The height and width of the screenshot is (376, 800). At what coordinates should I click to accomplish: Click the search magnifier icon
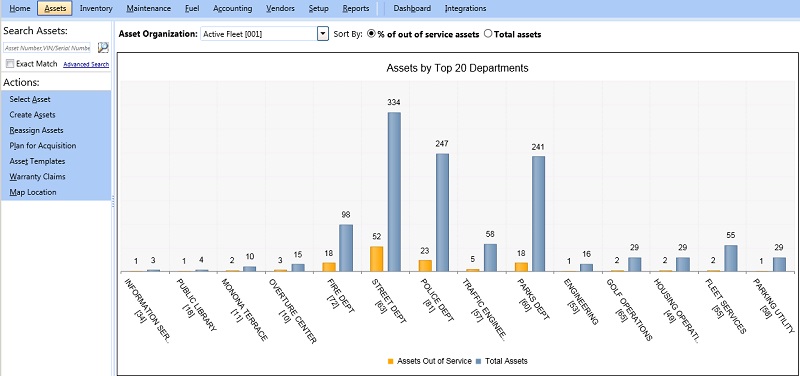[x=103, y=47]
